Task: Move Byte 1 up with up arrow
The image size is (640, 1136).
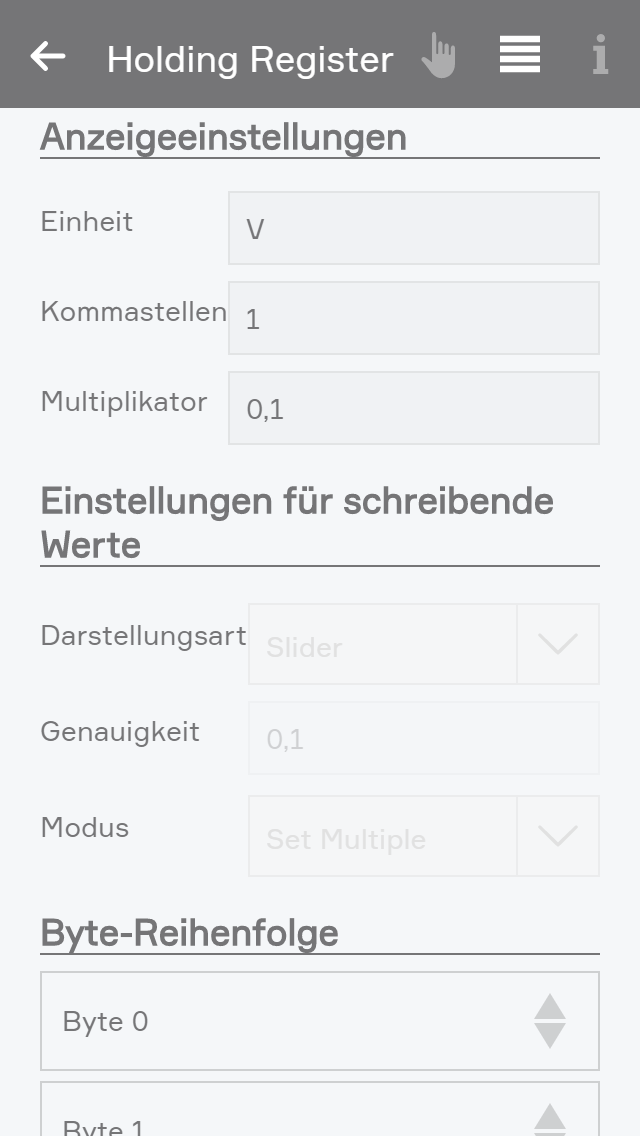Action: [x=550, y=1117]
